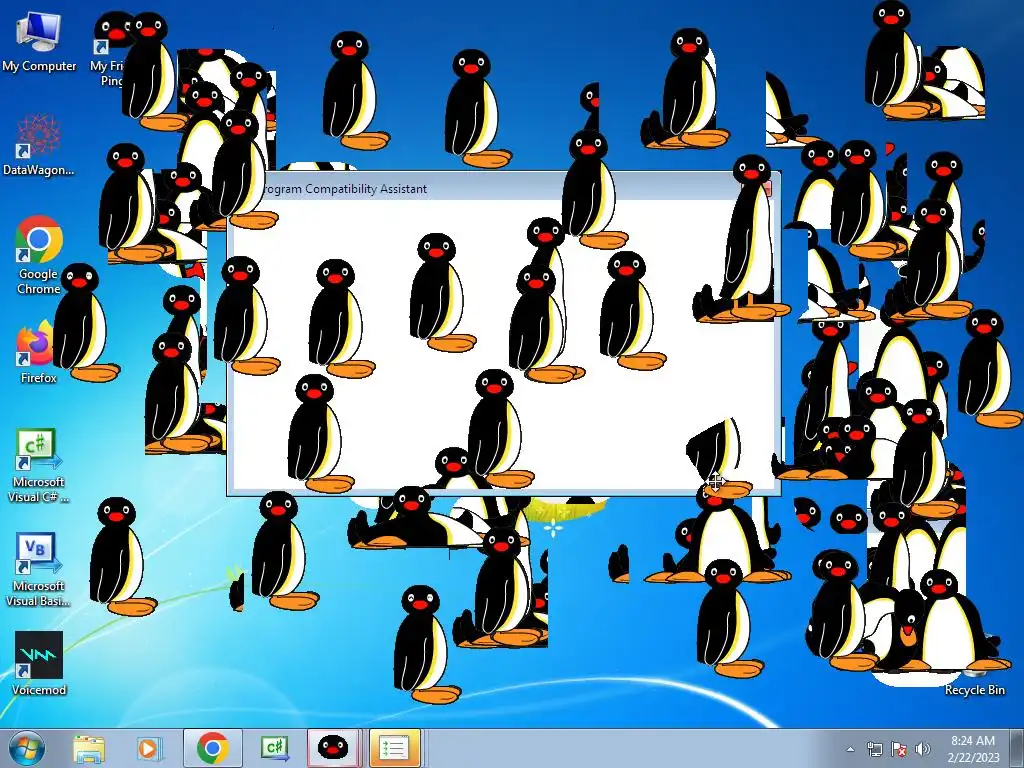Open the Windows Start menu orb
The image size is (1024, 768).
[27, 748]
